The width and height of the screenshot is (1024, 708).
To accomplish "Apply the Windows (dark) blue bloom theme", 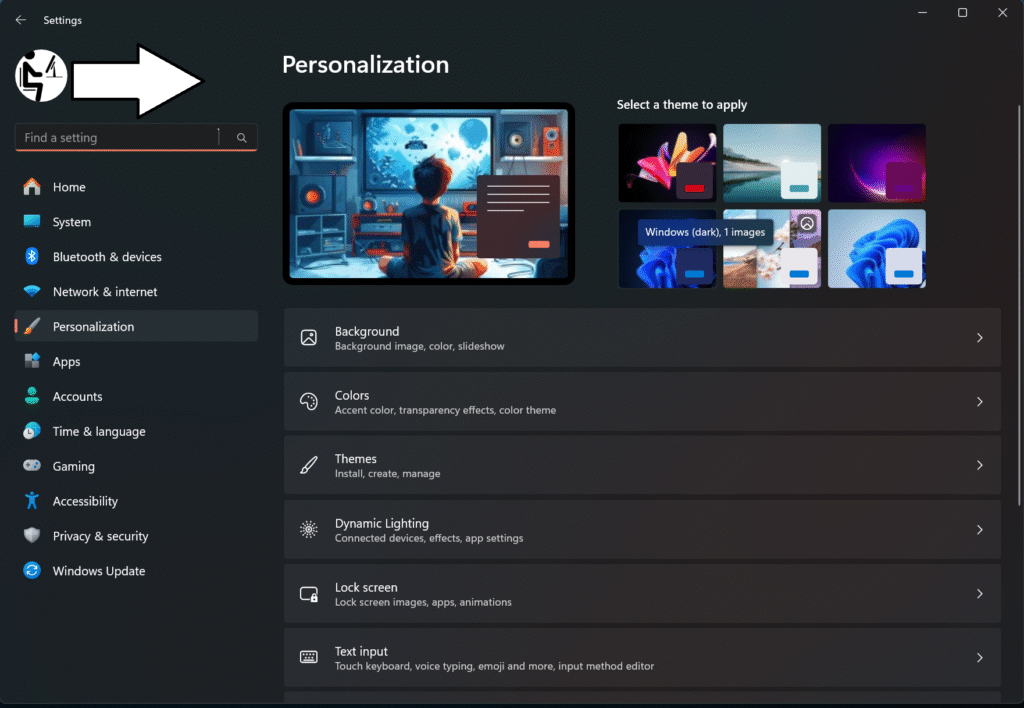I will click(667, 249).
